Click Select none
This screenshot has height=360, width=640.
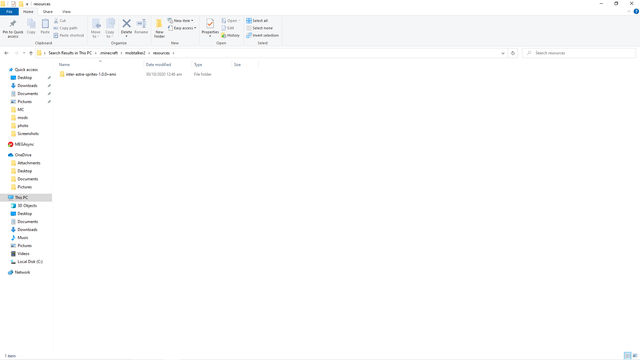point(260,28)
